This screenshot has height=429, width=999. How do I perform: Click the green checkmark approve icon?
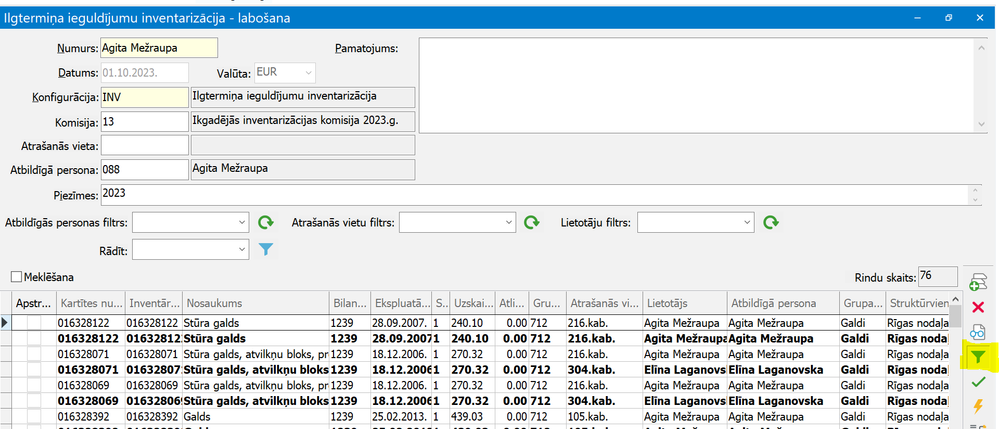click(x=978, y=382)
